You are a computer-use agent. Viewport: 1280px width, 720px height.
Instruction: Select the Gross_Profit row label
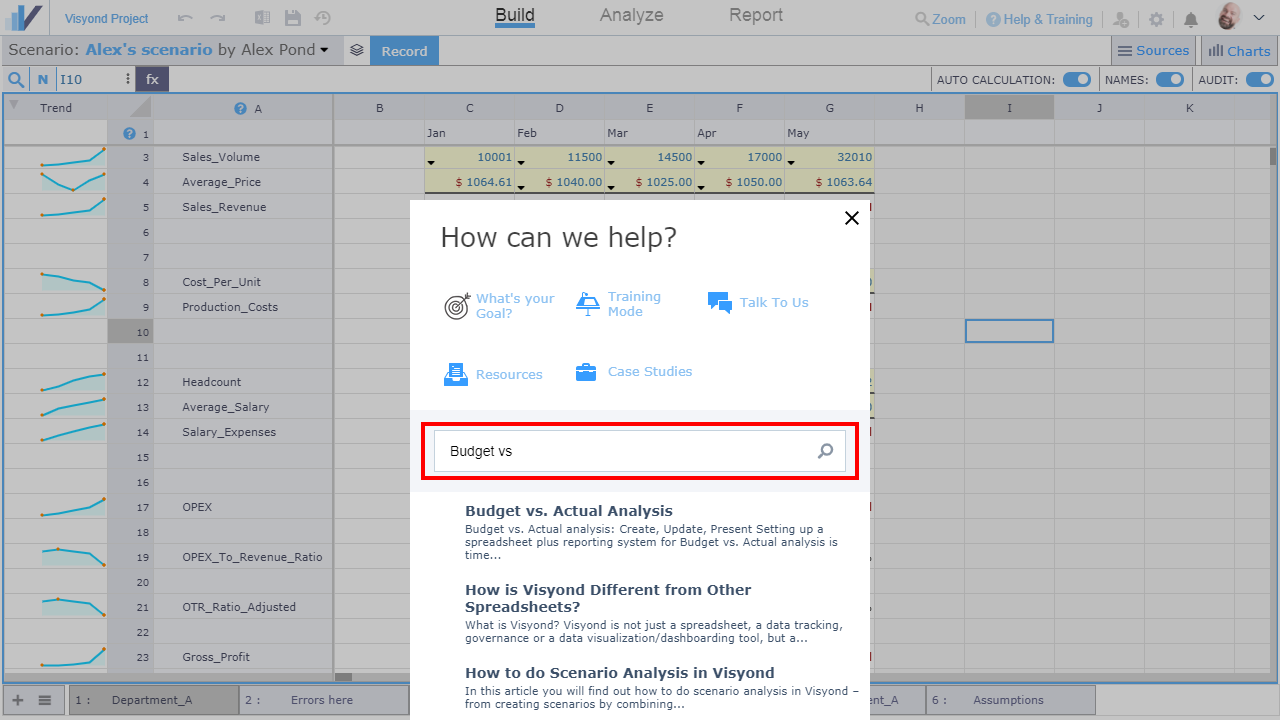[x=216, y=657]
